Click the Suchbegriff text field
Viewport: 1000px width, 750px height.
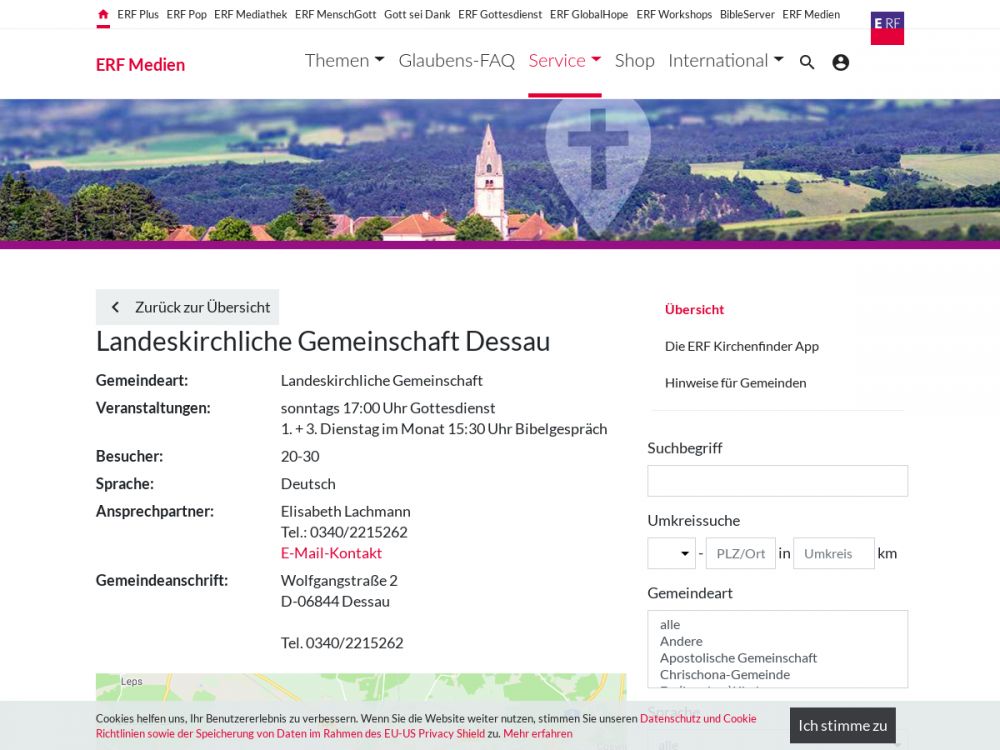pyautogui.click(x=777, y=481)
